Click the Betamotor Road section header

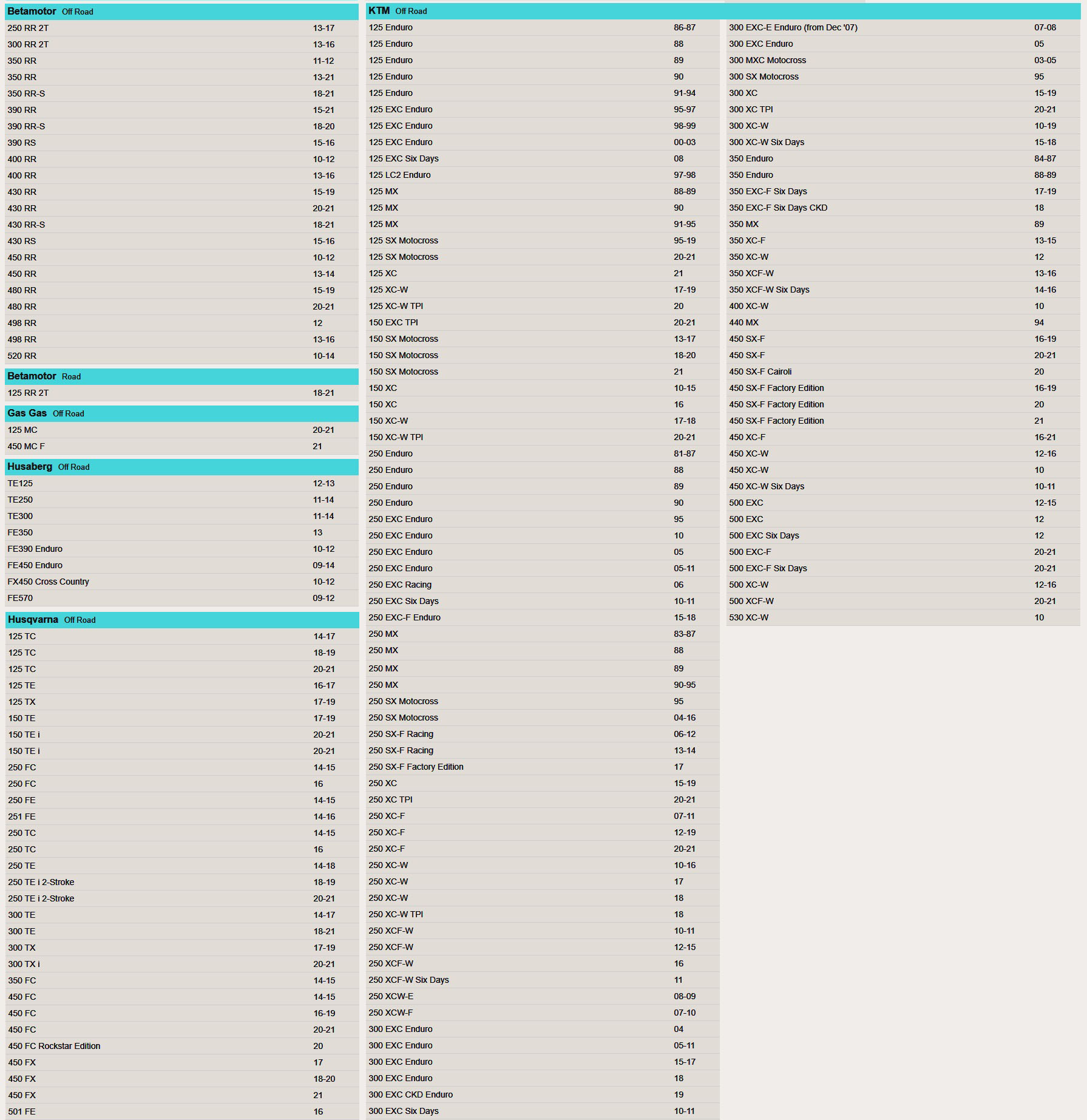181,376
